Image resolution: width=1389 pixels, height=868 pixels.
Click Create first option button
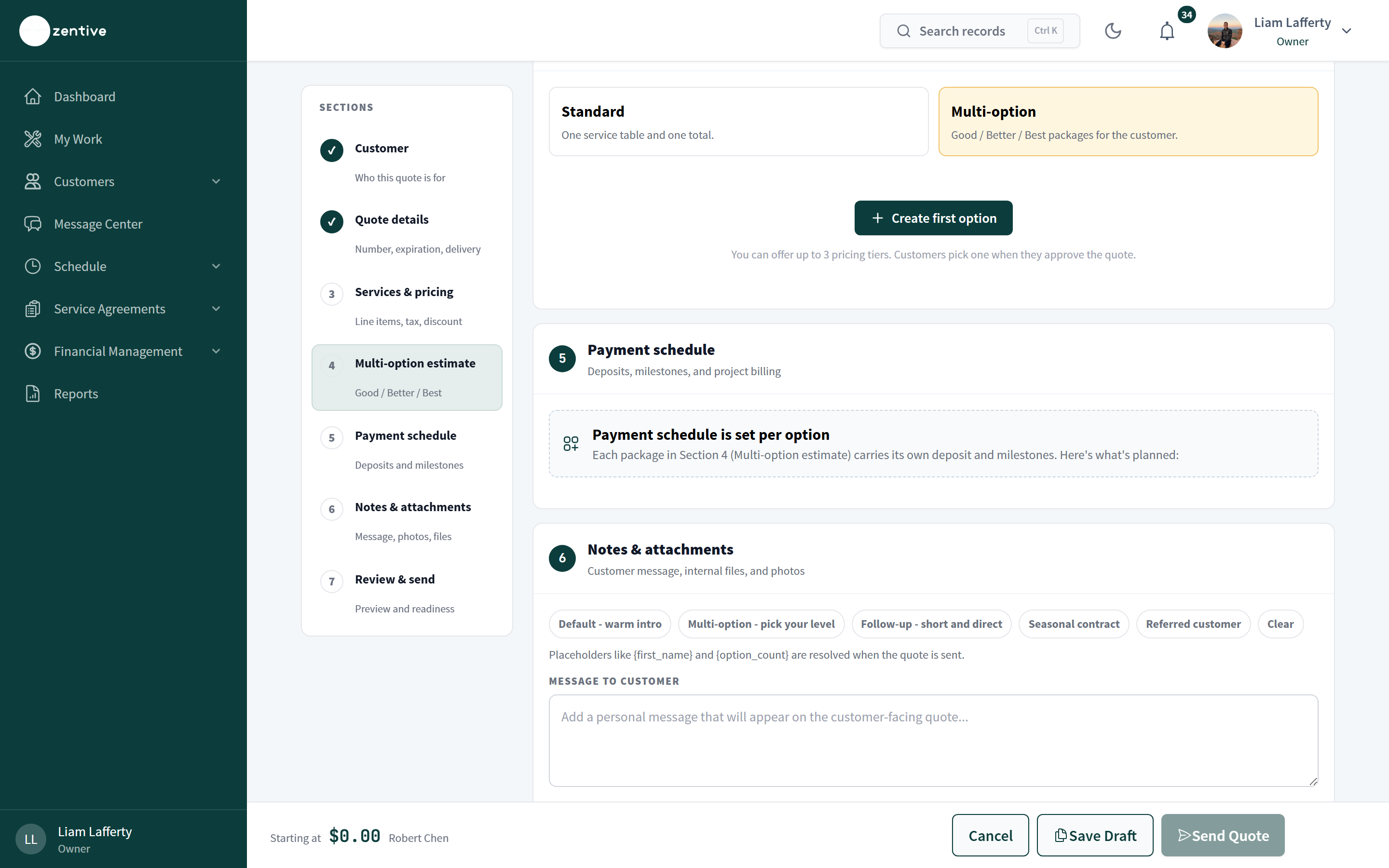click(x=933, y=218)
